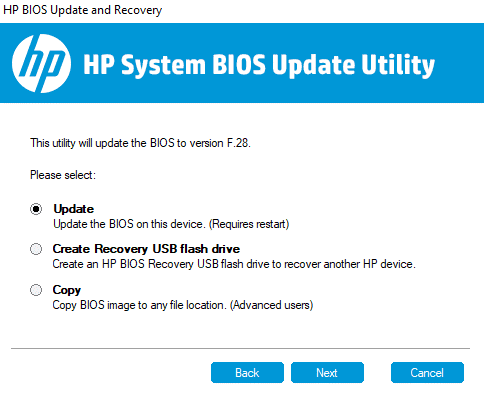Screen dimensions: 484x395
Task: Click the HP BIOS Update and Recovery title bar
Action: click(x=83, y=10)
